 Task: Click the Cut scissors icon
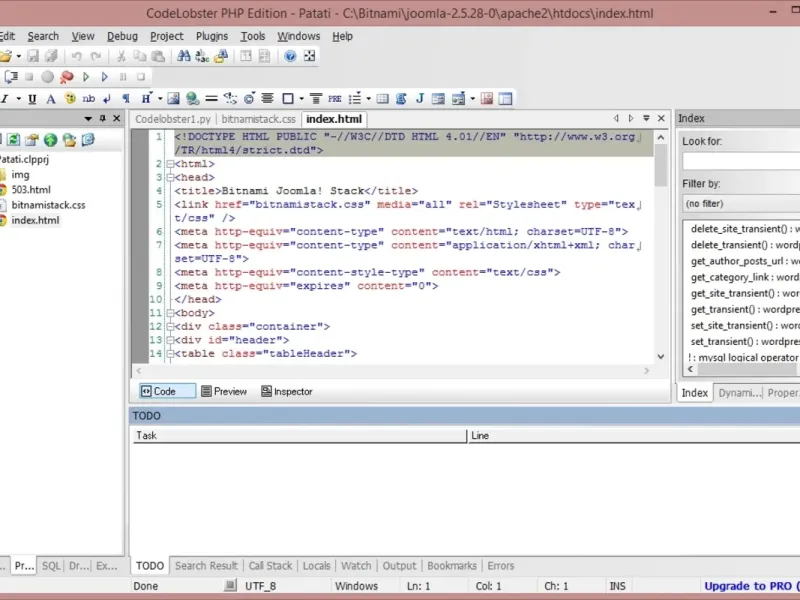(121, 57)
